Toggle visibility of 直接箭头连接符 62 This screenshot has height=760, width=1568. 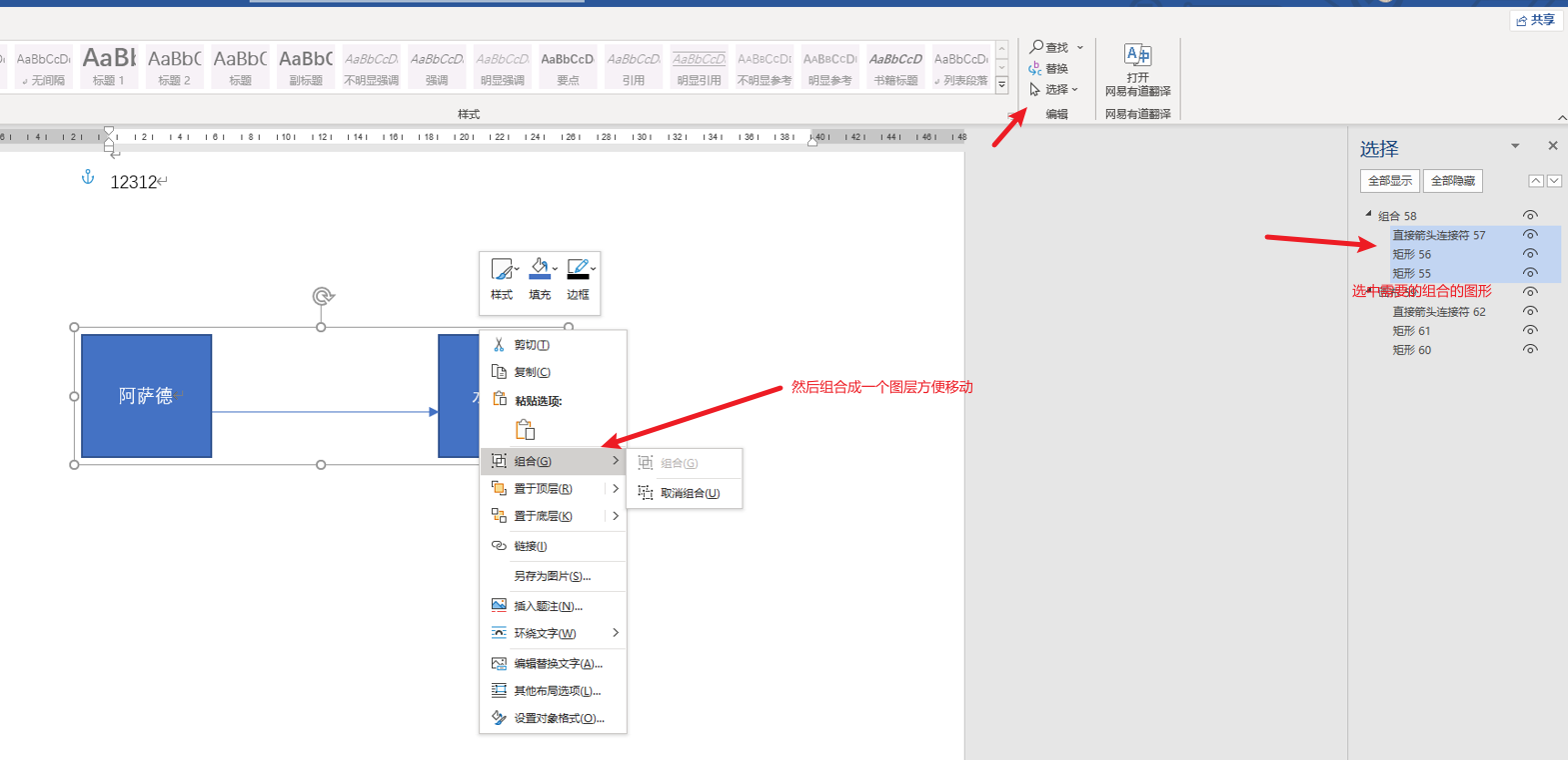pyautogui.click(x=1530, y=311)
